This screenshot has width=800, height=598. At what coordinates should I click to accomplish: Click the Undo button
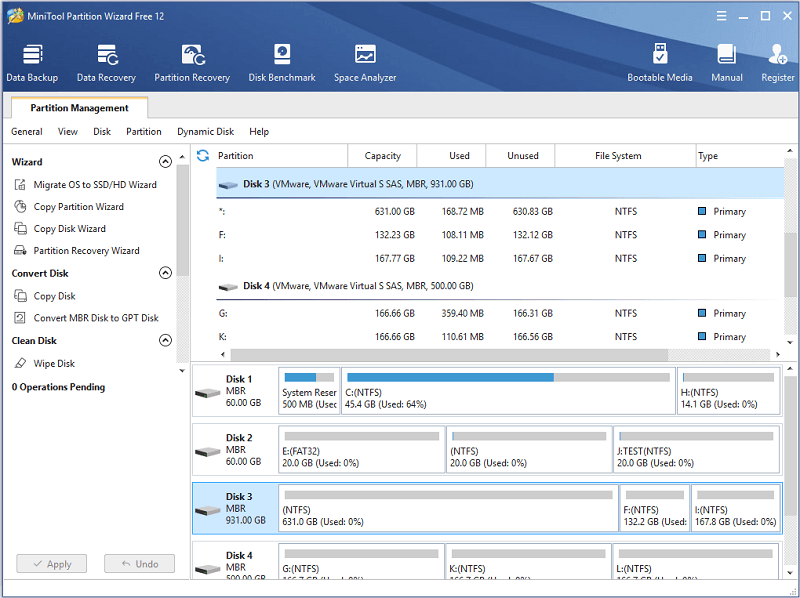click(139, 564)
